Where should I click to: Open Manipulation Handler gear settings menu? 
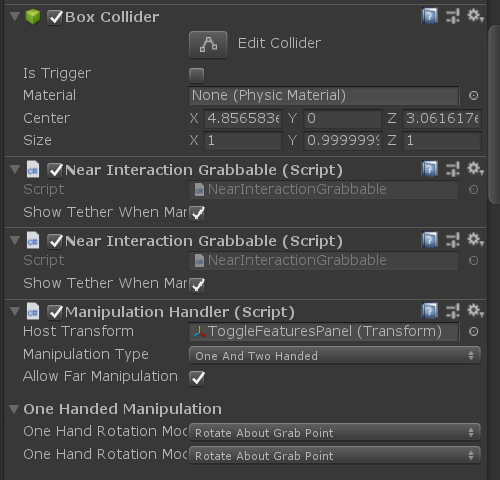[x=475, y=311]
